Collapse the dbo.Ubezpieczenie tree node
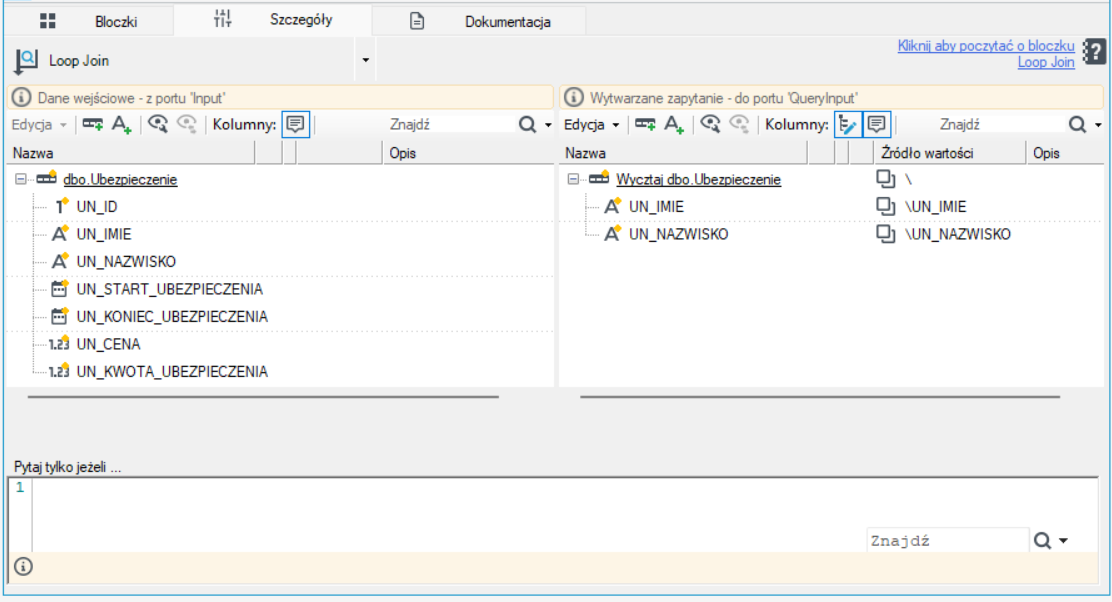Screen dimensions: 1112x602 21,179
